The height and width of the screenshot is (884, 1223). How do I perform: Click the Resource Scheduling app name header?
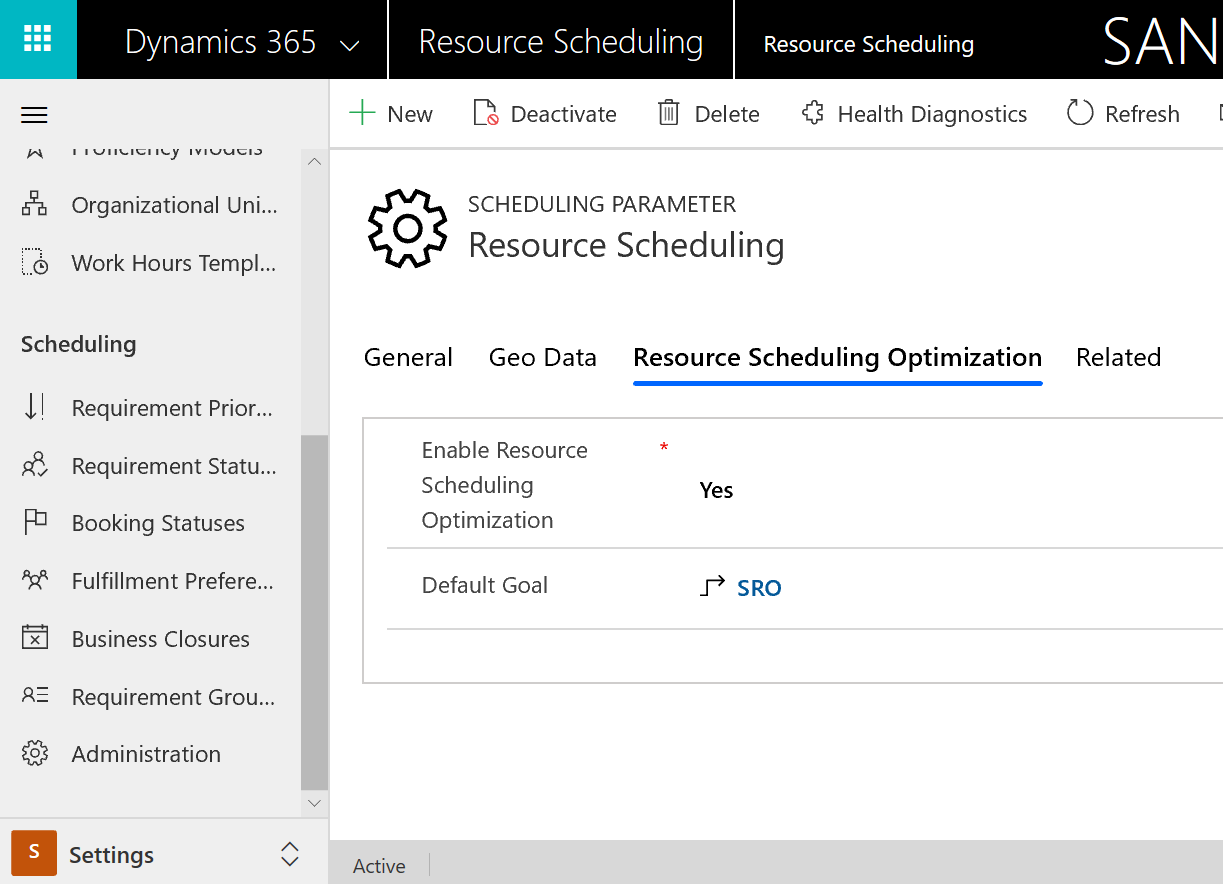[561, 42]
